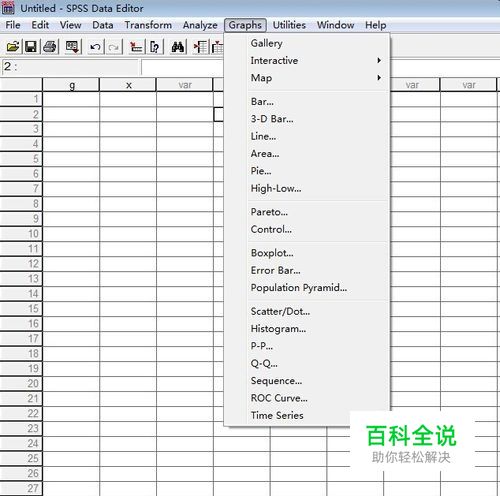Click the Print toolbar icon

(50, 46)
